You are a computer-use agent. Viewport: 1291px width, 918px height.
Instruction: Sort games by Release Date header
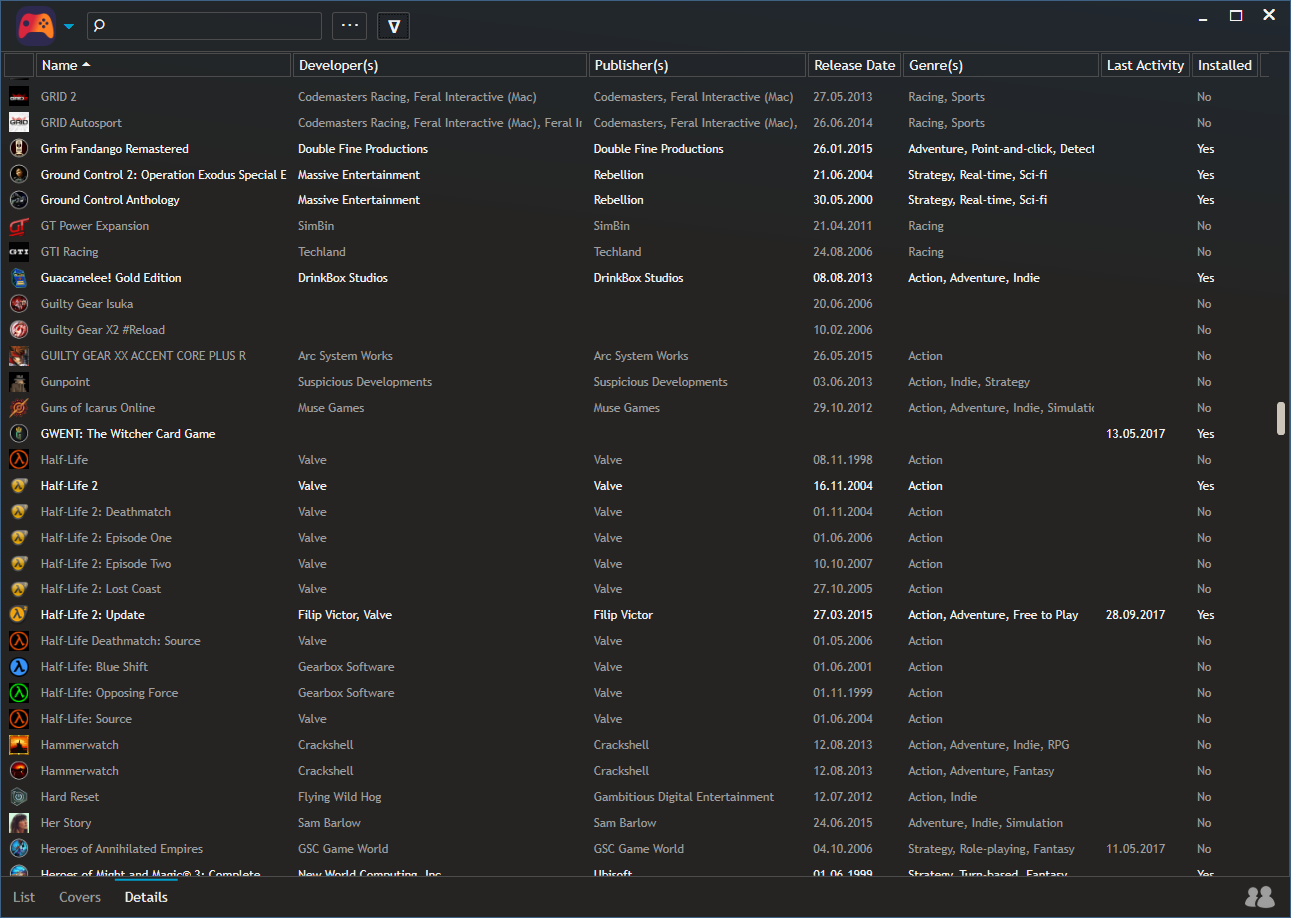[854, 65]
